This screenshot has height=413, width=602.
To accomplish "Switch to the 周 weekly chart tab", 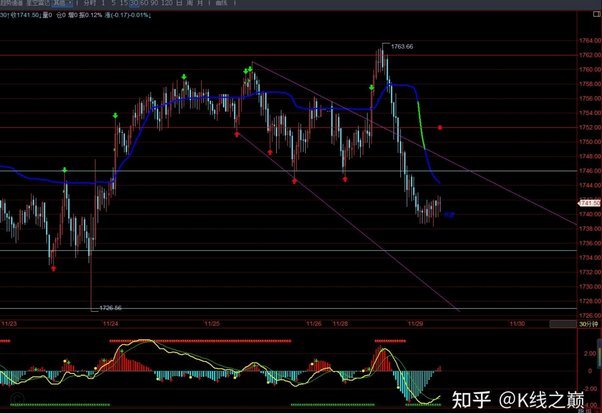I will [x=190, y=3].
